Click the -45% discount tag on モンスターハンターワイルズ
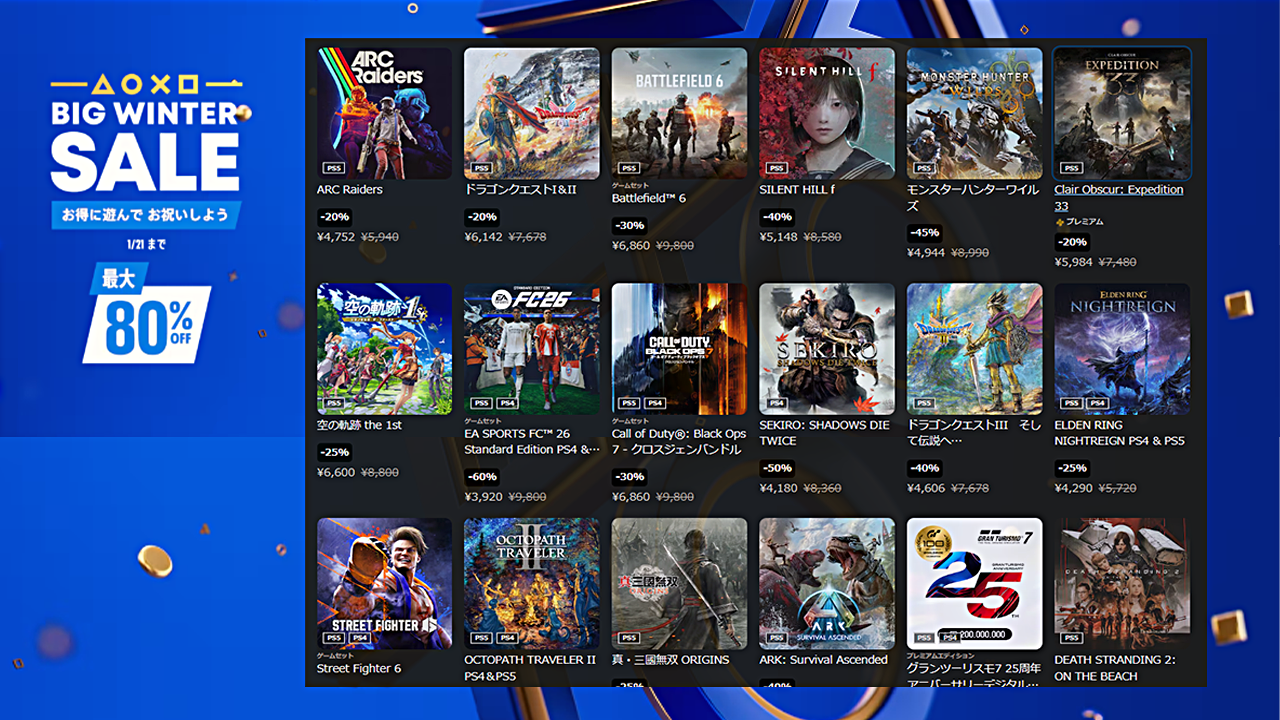The height and width of the screenshot is (720, 1280). tap(926, 231)
